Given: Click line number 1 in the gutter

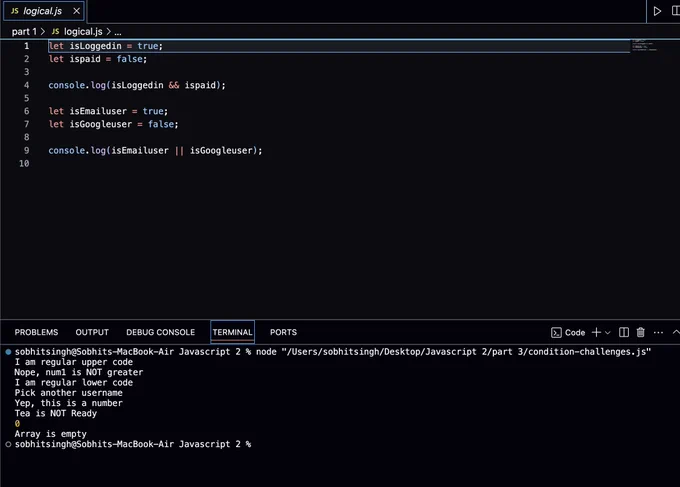Looking at the screenshot, I should 26,46.
